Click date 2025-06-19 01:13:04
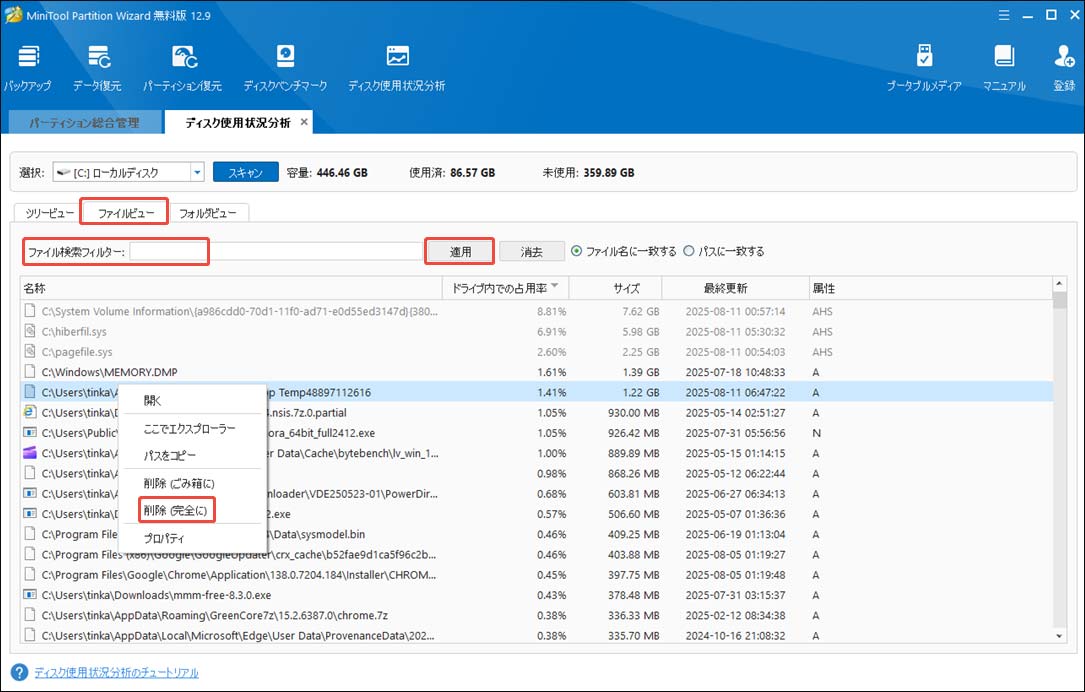 pos(735,534)
